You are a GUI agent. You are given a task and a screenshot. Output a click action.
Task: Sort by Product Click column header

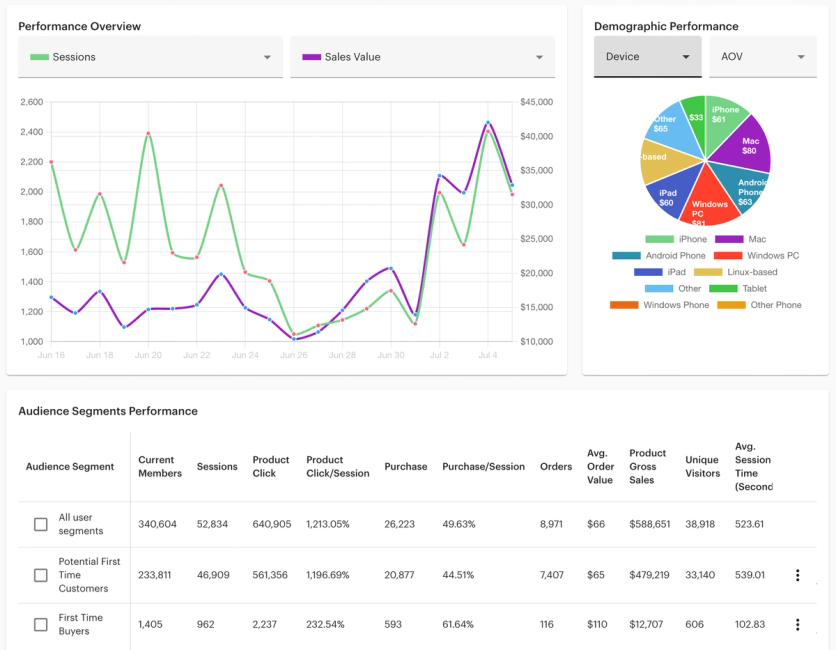coord(271,467)
